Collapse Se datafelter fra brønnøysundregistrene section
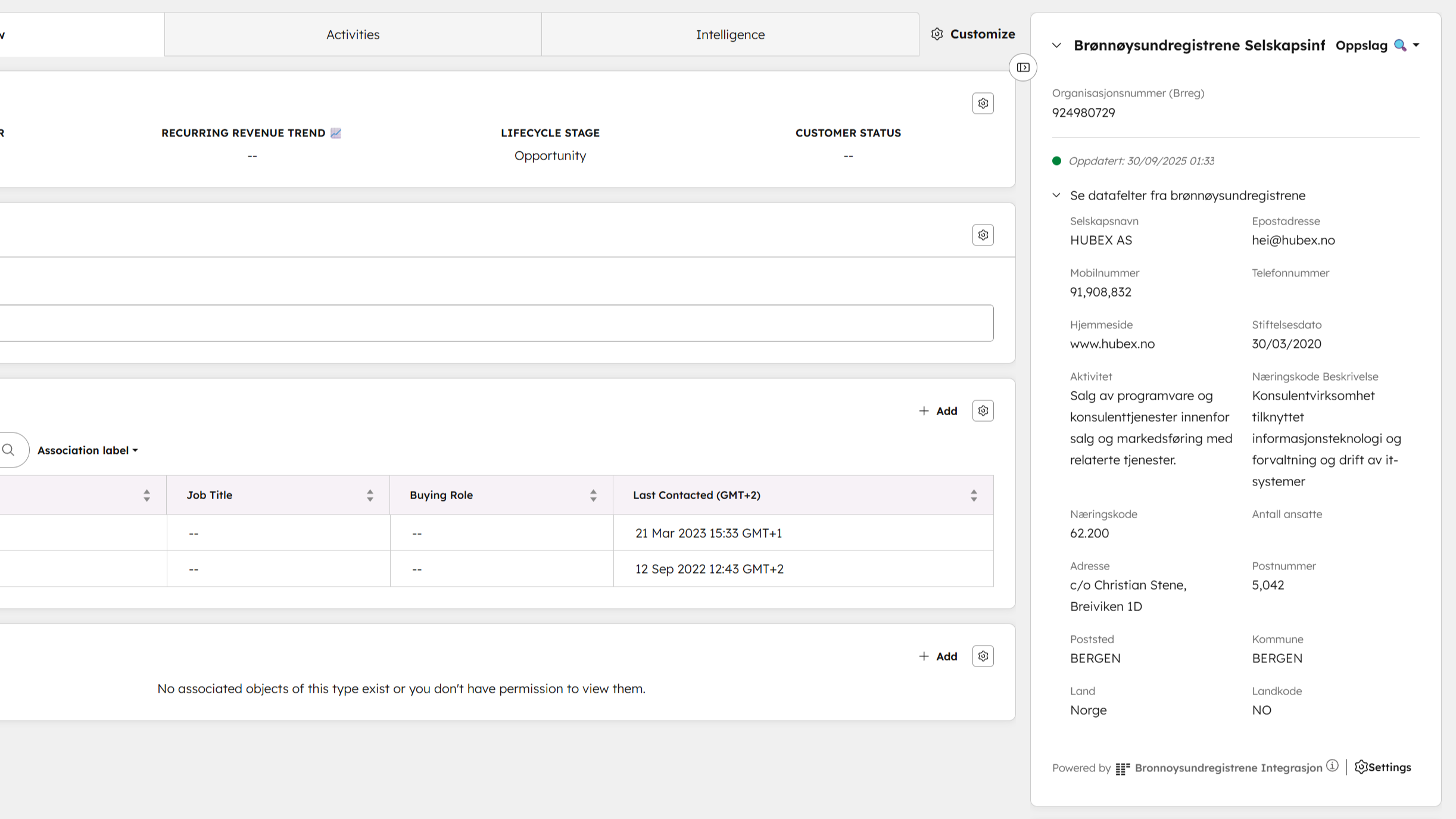The height and width of the screenshot is (819, 1456). 1056,195
